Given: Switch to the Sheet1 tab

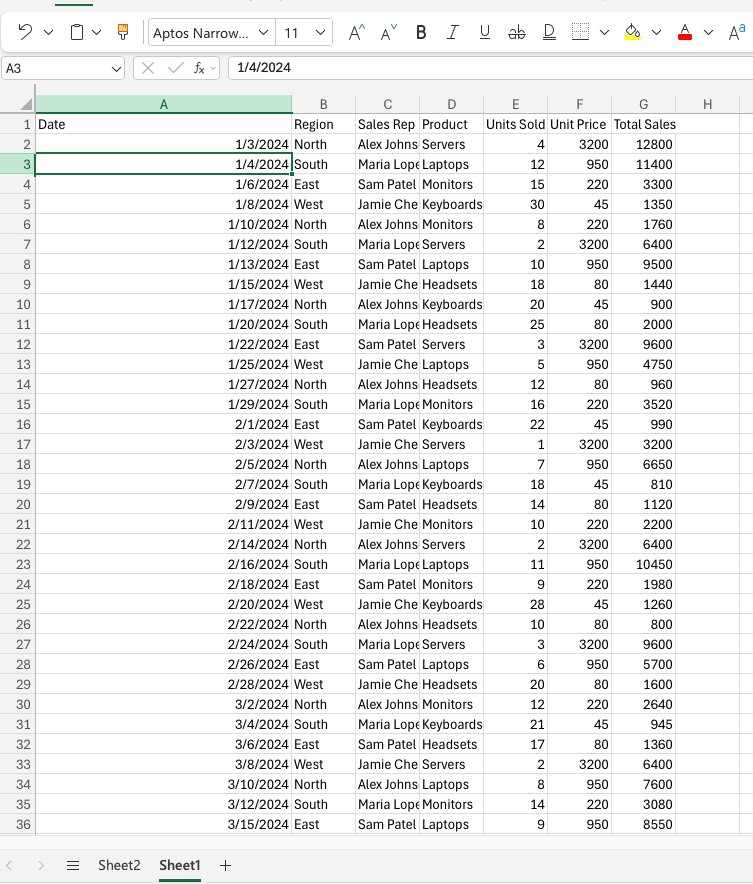Looking at the screenshot, I should (x=180, y=865).
